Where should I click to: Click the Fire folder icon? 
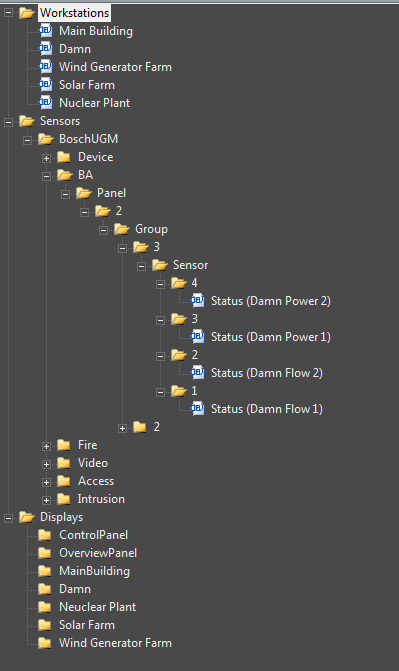64,445
